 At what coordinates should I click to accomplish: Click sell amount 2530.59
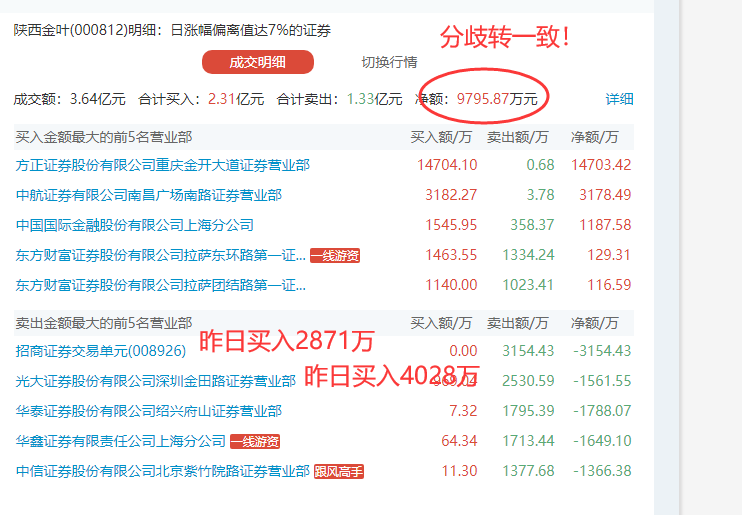pyautogui.click(x=528, y=381)
